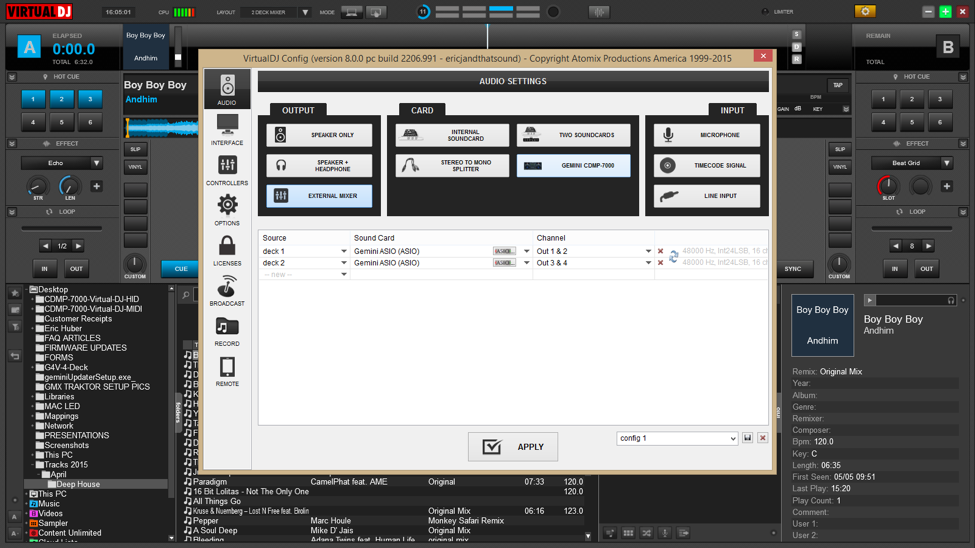This screenshot has height=548, width=975.
Task: Select the Mappings folder in browser
Action: (61, 416)
